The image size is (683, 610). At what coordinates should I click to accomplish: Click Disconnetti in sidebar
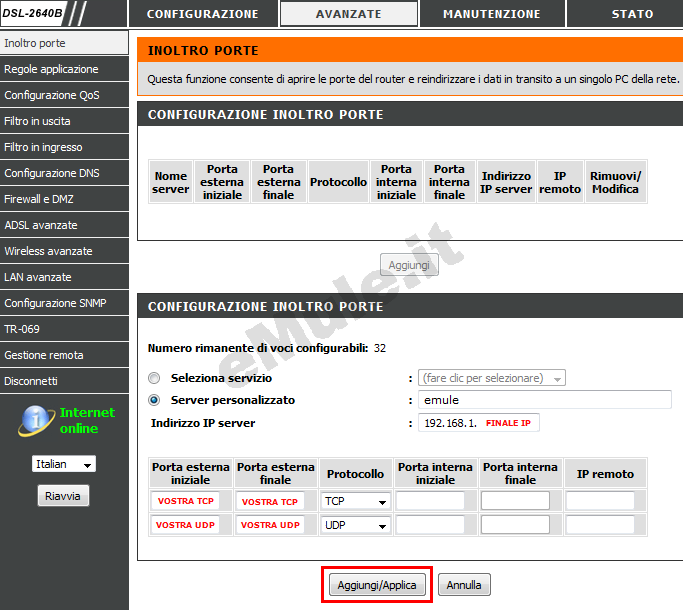click(64, 381)
